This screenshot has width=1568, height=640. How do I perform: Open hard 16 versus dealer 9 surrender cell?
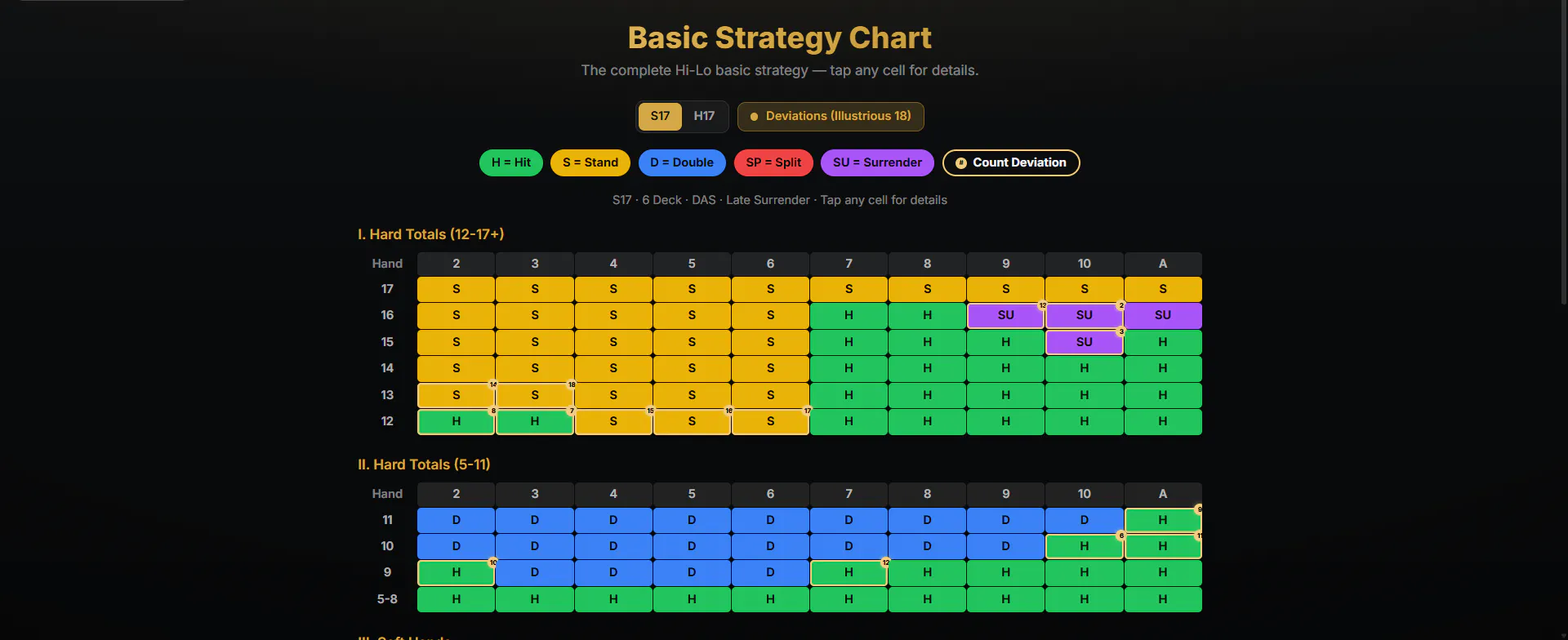(1006, 315)
